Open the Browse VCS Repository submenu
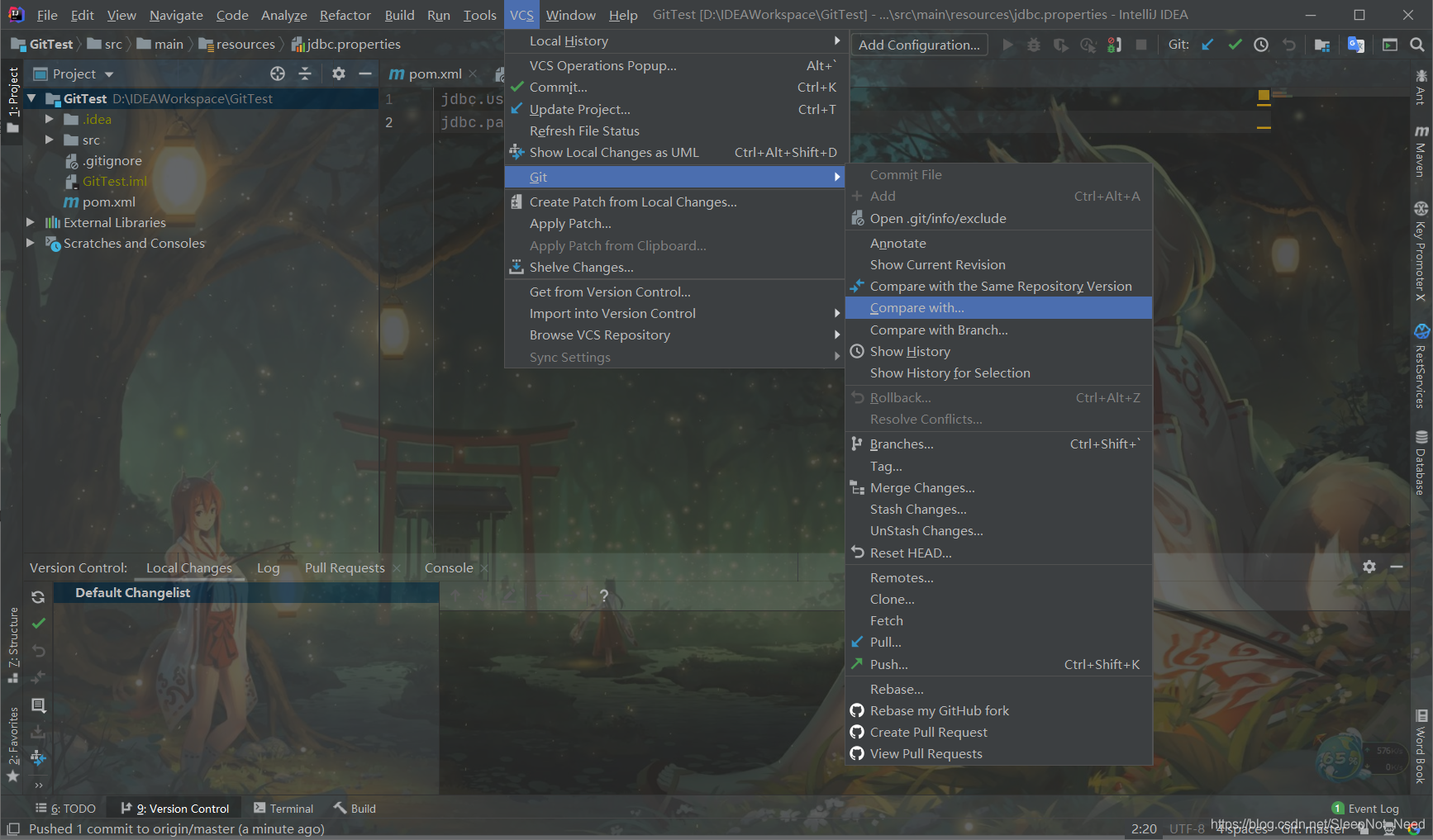Image resolution: width=1433 pixels, height=840 pixels. coord(674,335)
